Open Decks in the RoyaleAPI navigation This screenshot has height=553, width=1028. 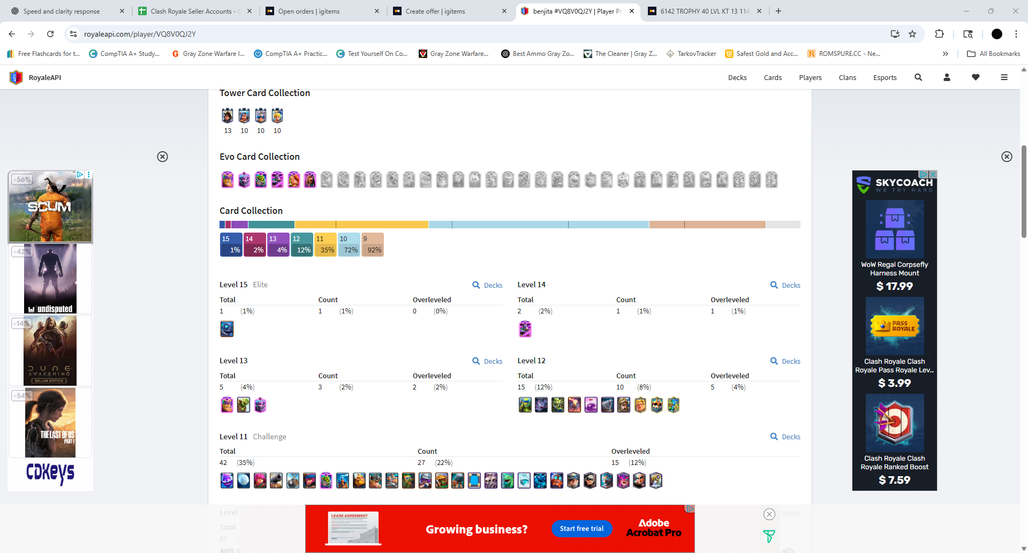point(737,77)
